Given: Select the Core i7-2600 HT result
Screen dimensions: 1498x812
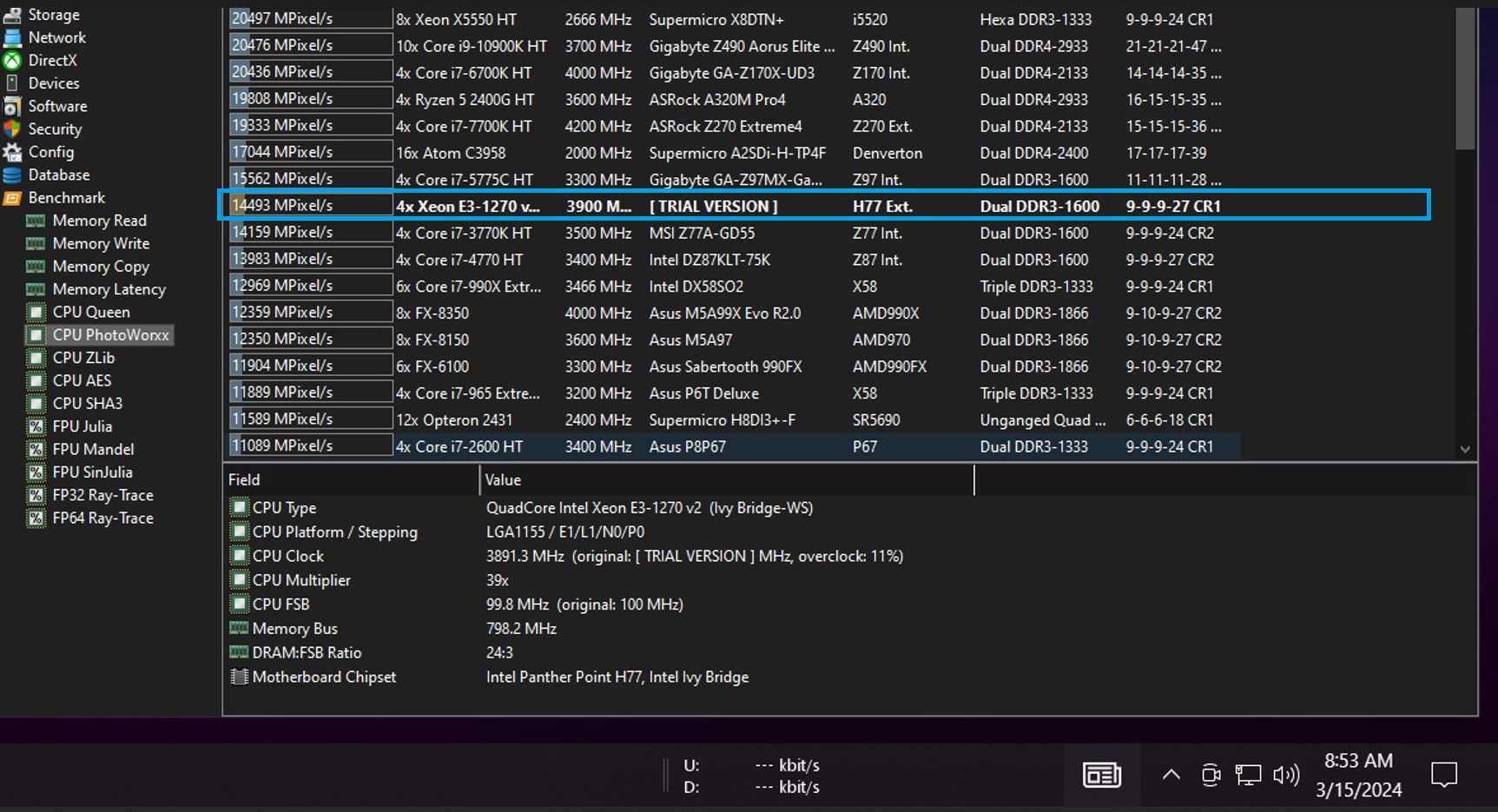Looking at the screenshot, I should [734, 446].
